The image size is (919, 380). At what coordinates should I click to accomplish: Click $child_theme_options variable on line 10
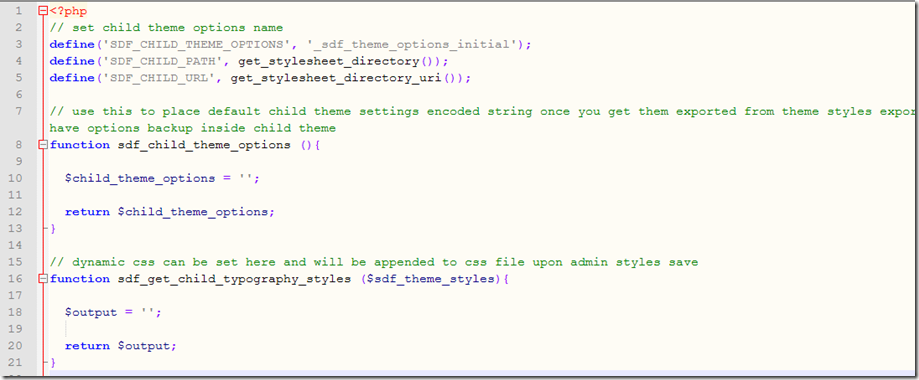point(140,178)
